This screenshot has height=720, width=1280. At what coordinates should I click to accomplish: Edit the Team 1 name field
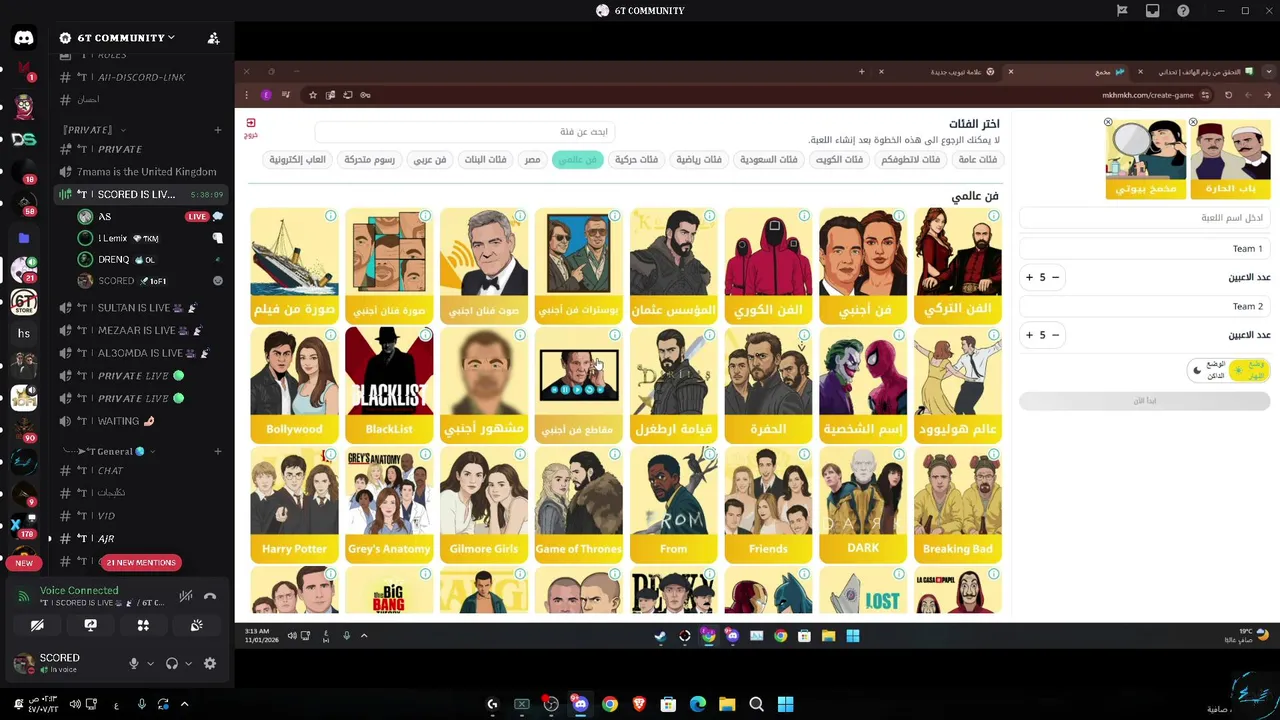pos(1144,248)
